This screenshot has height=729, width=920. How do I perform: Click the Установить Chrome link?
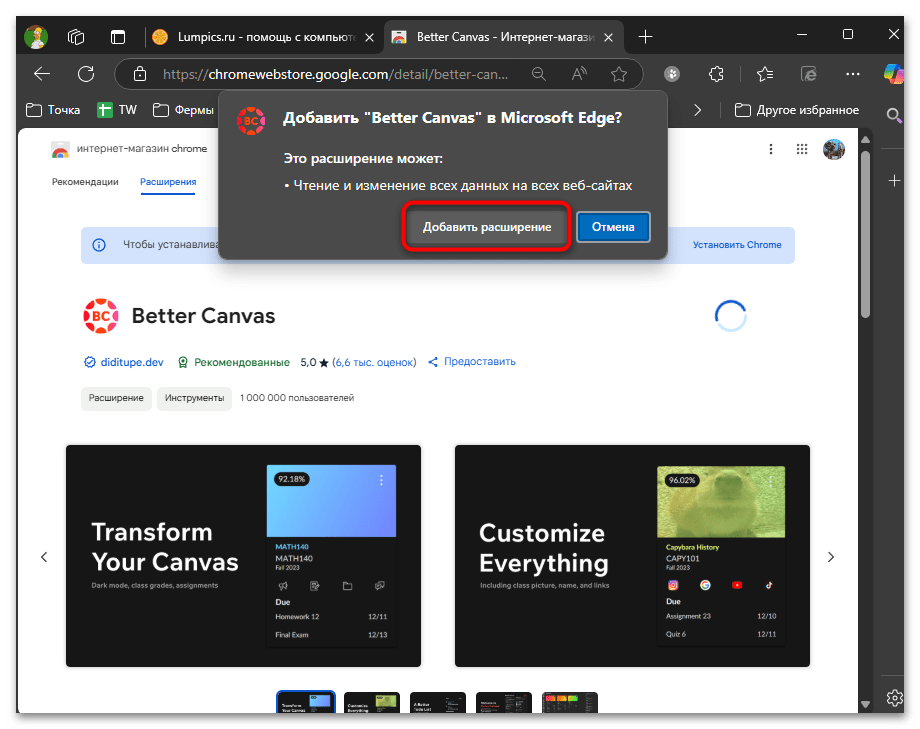pos(737,245)
